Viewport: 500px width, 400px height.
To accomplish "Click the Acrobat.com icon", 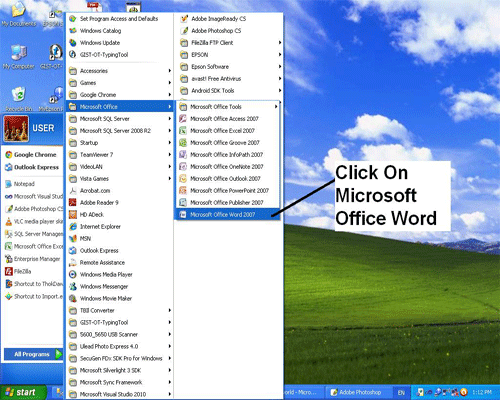I will [73, 191].
